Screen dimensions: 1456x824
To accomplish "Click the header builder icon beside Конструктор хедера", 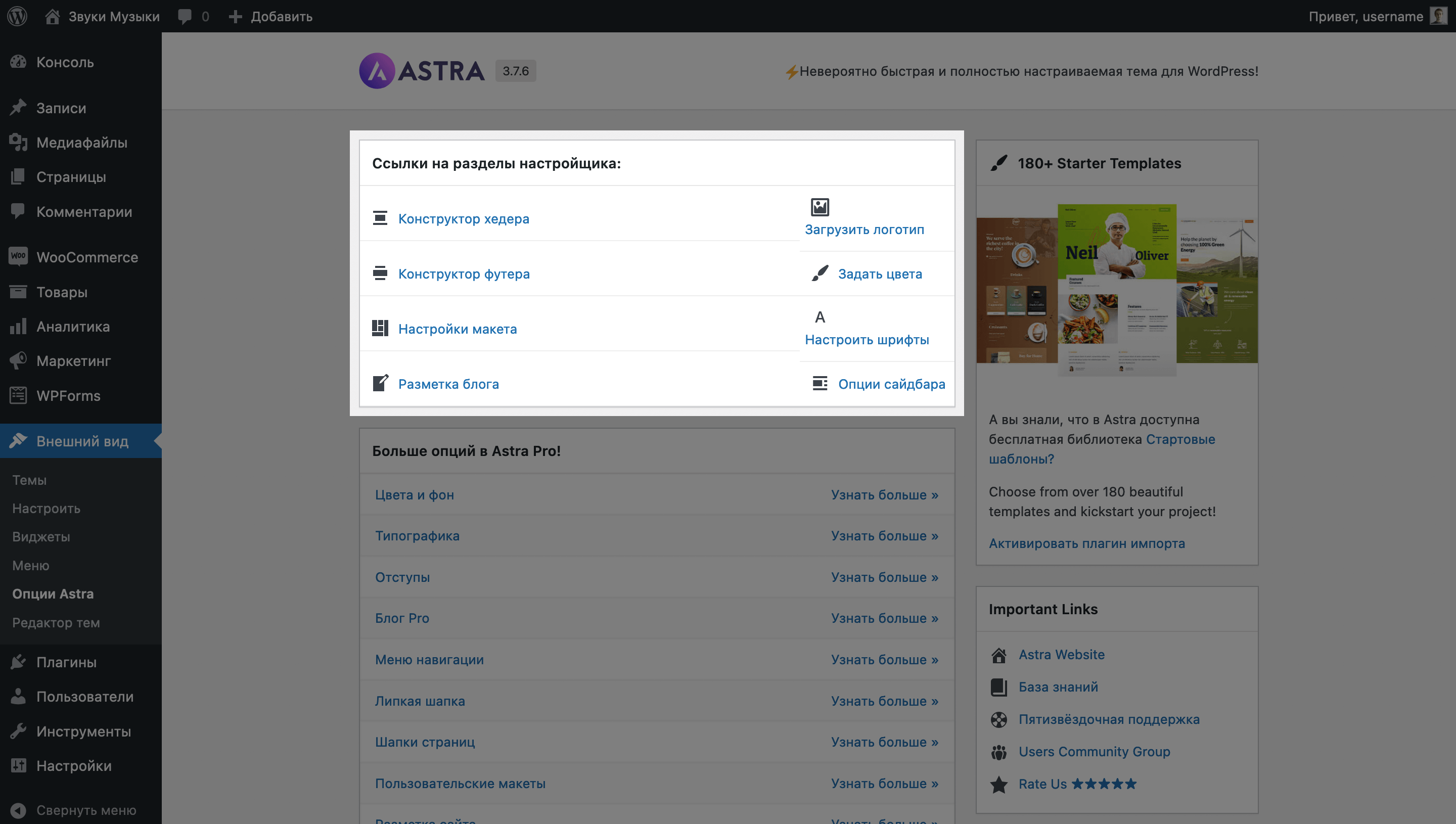I will click(380, 218).
